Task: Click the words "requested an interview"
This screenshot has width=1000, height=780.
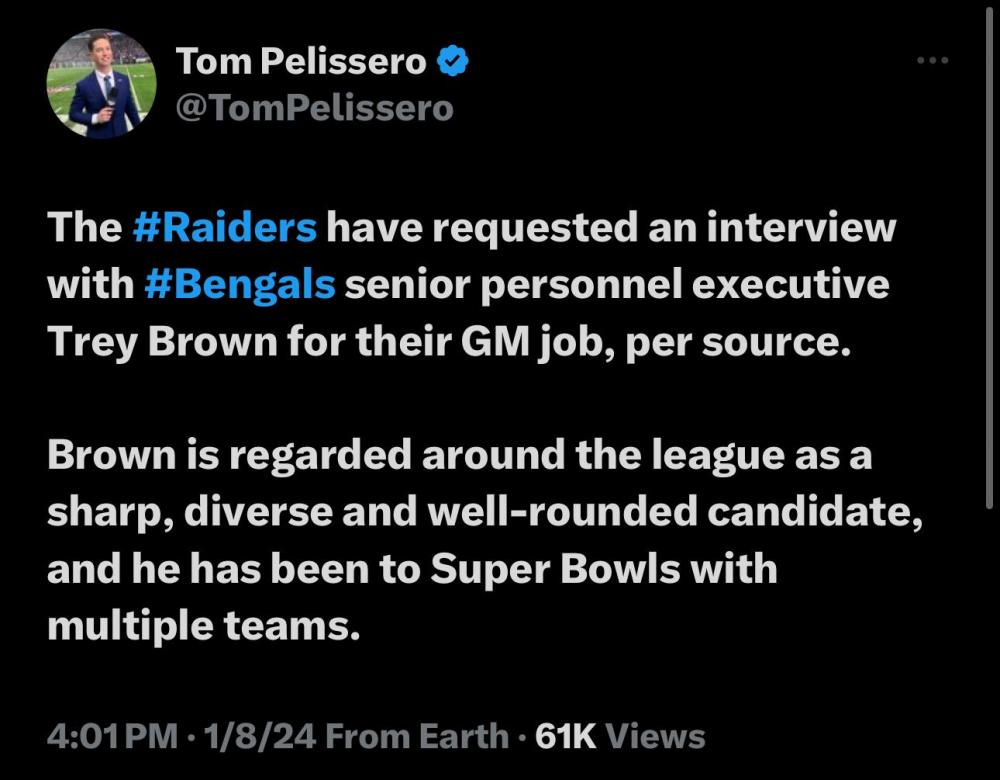Action: [613, 228]
